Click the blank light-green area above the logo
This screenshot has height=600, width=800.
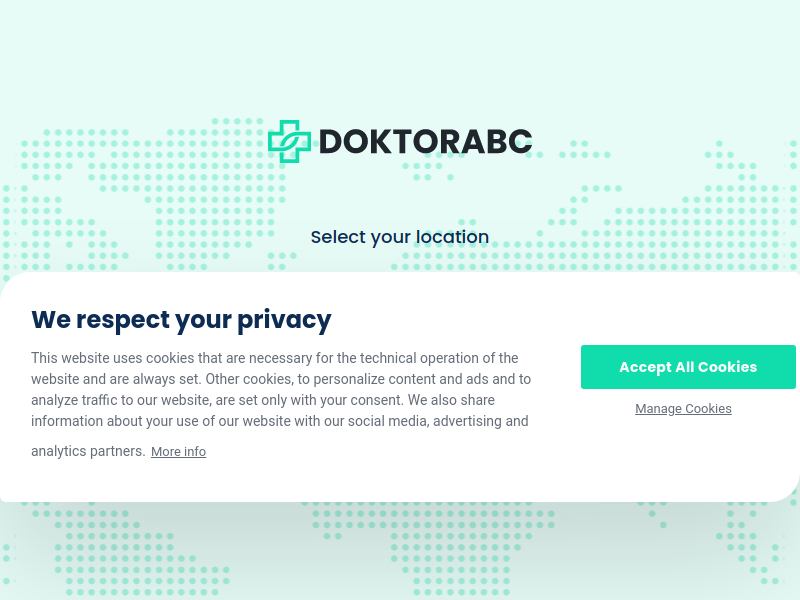tap(400, 56)
